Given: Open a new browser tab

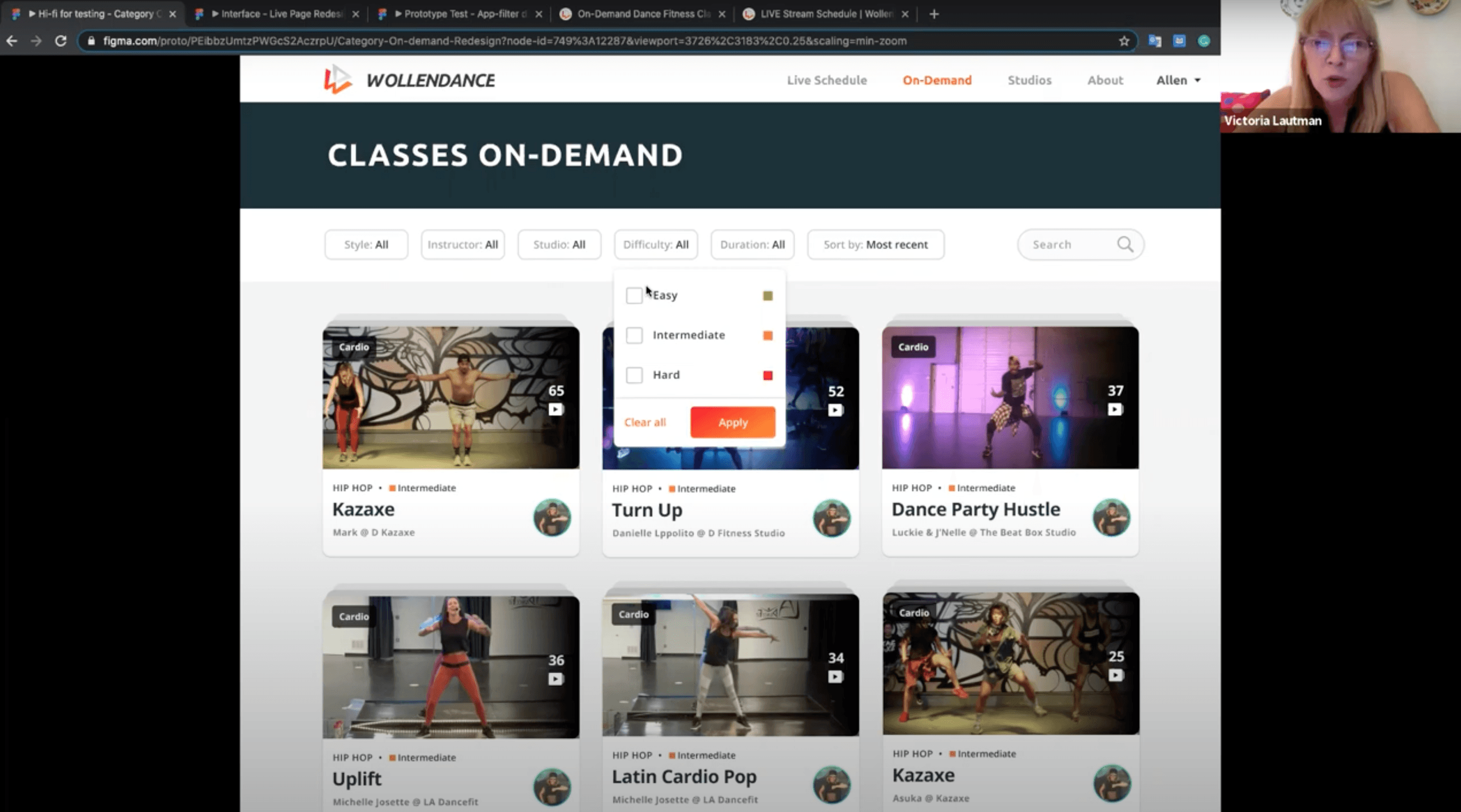Looking at the screenshot, I should coord(934,14).
